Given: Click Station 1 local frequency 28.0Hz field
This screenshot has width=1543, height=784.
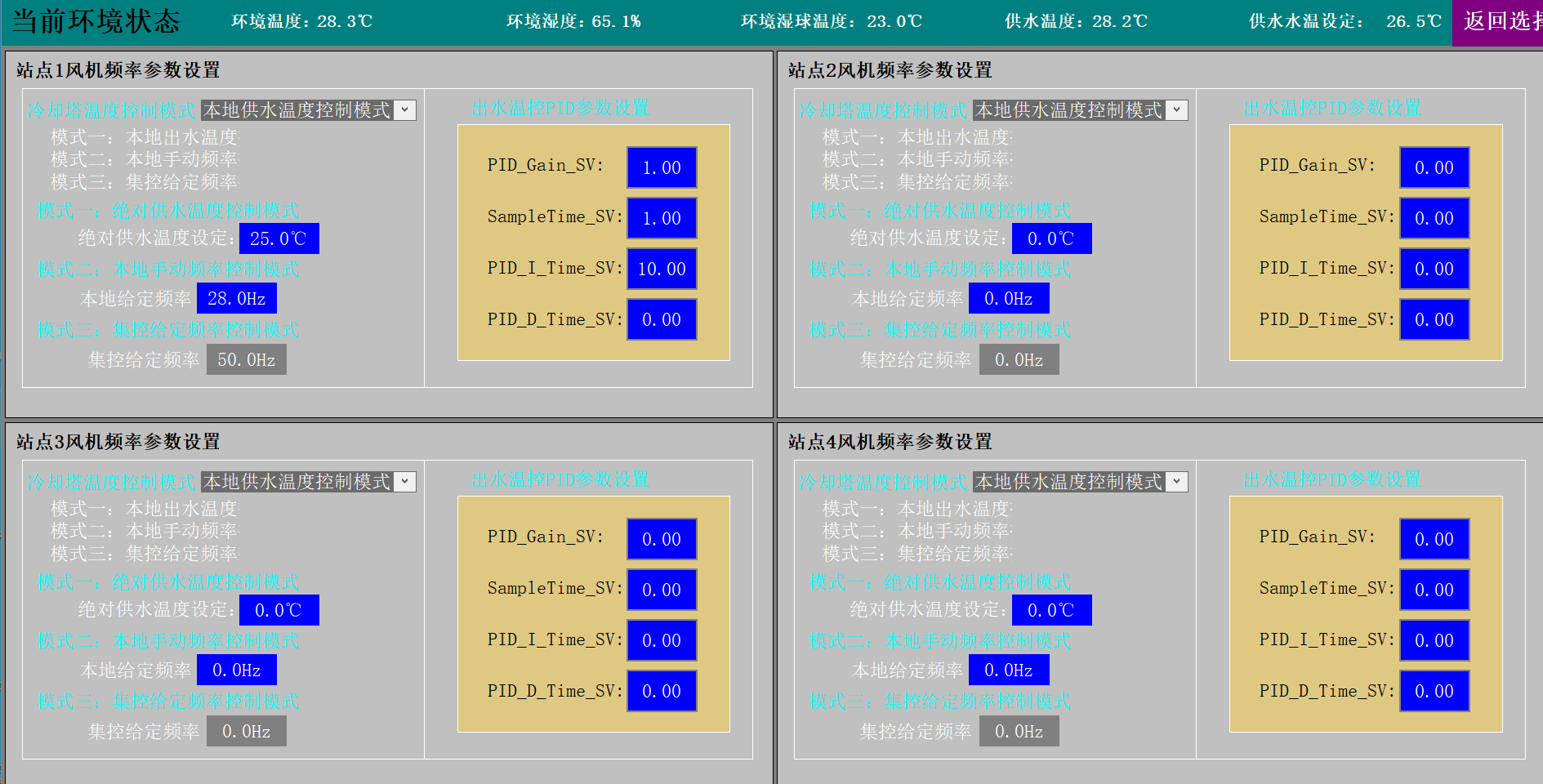Looking at the screenshot, I should click(x=237, y=298).
